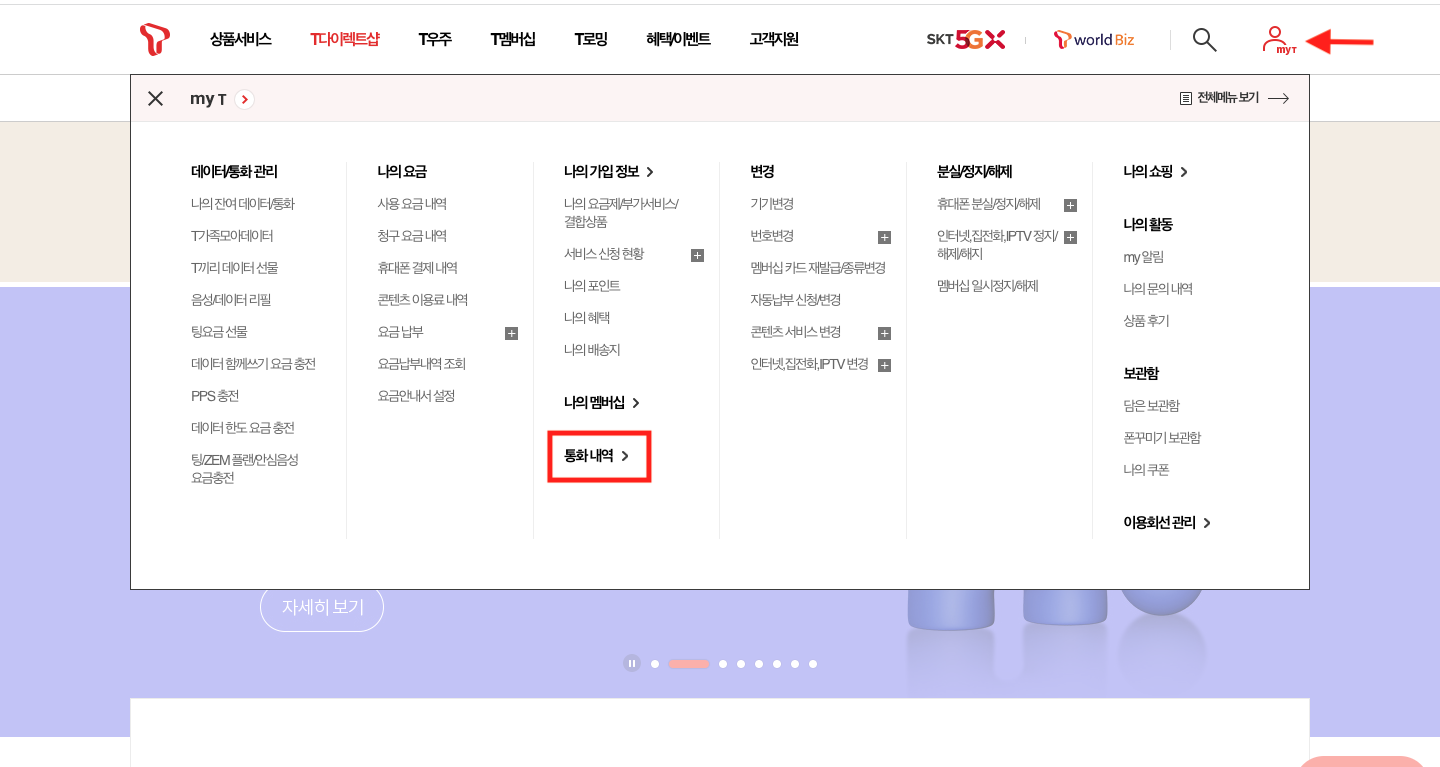Open 나의 가입 정보 via its chevron
The width and height of the screenshot is (1440, 767).
[649, 171]
